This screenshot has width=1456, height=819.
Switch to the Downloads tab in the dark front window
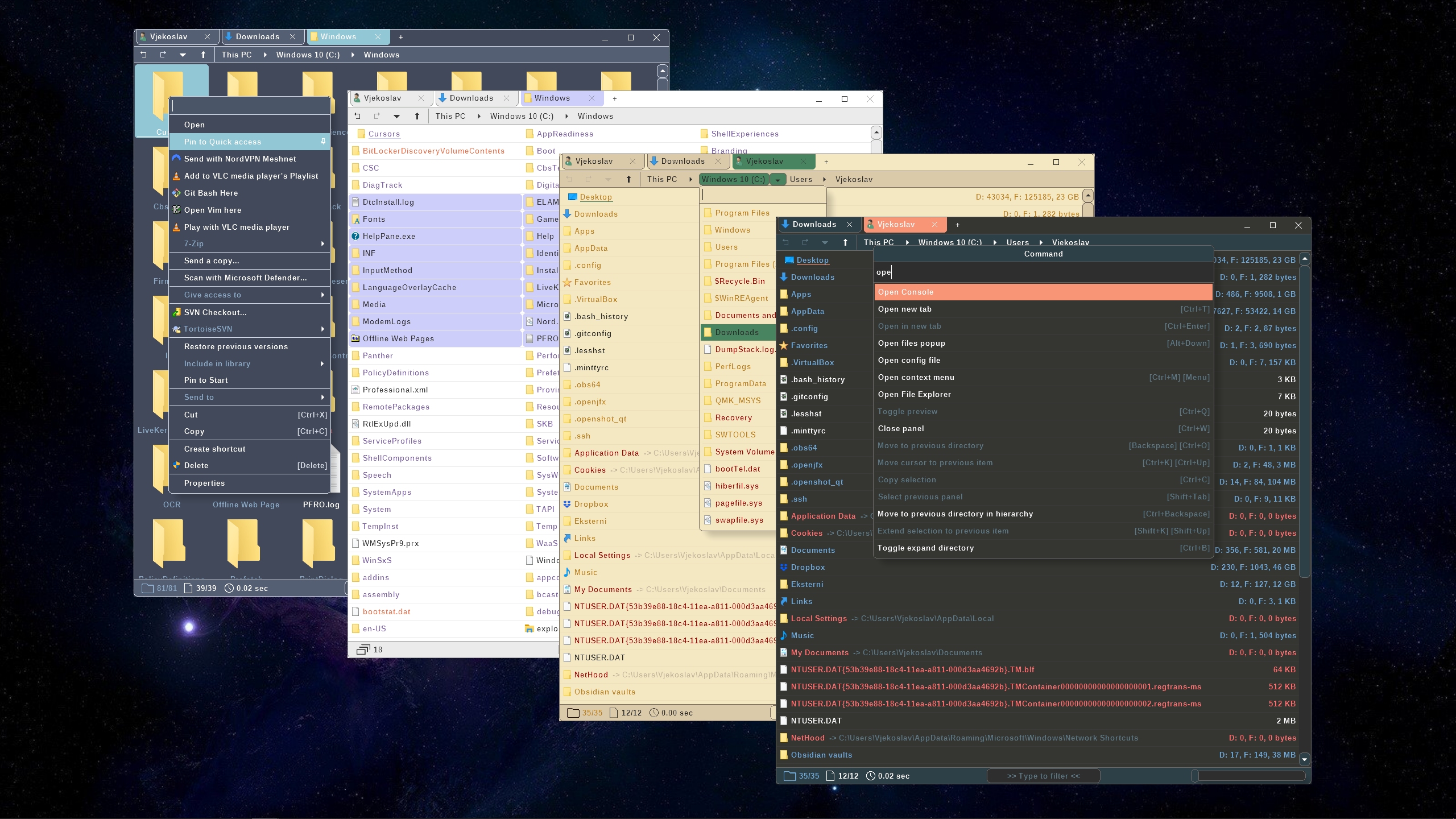click(x=814, y=225)
